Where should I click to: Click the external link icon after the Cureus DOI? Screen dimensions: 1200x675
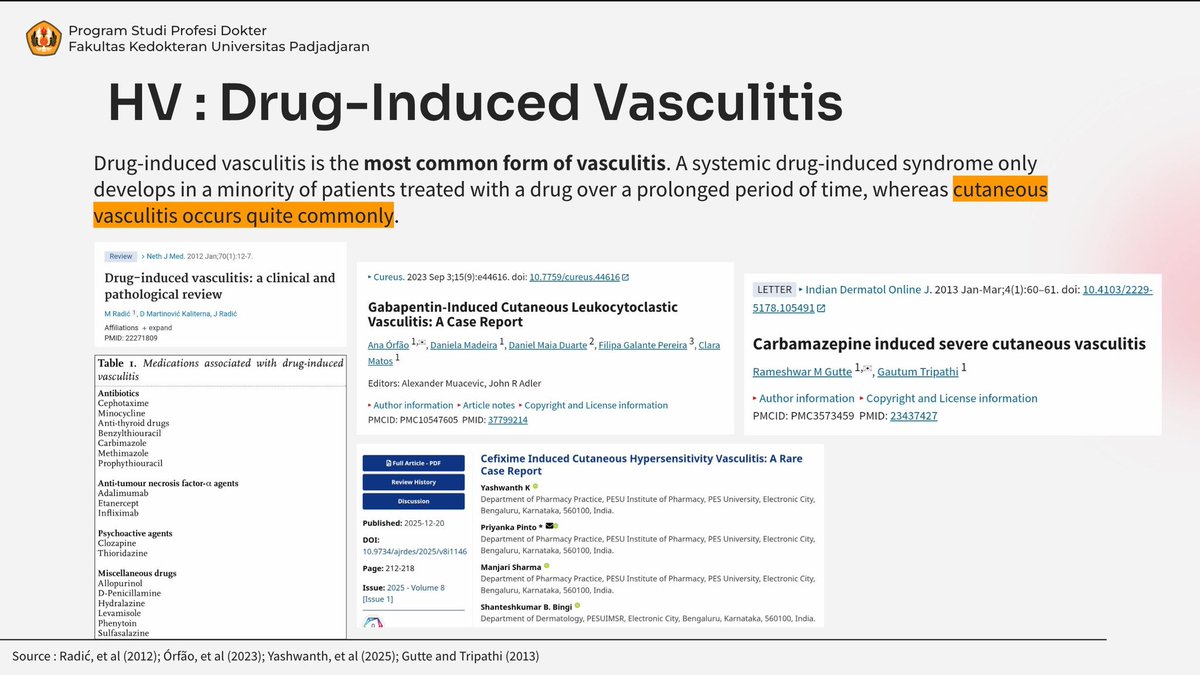[x=625, y=277]
